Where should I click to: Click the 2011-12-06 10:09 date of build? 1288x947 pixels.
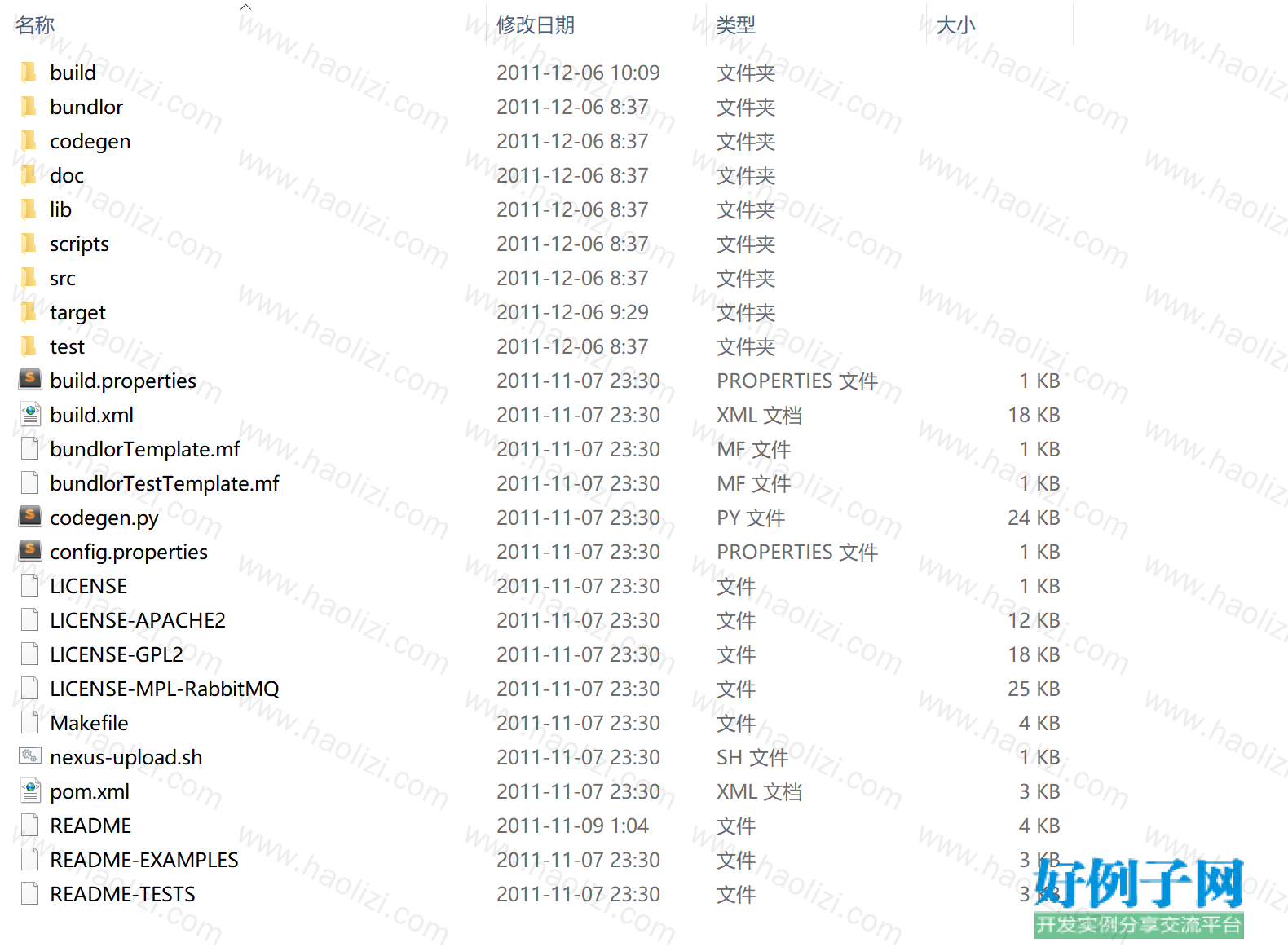click(x=578, y=73)
